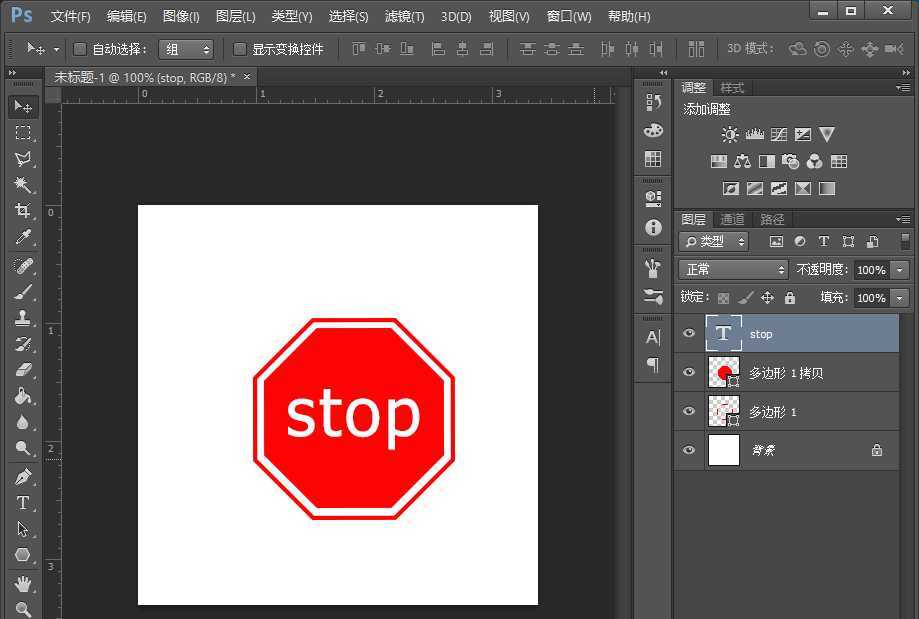Select the Crop tool

pyautogui.click(x=22, y=211)
